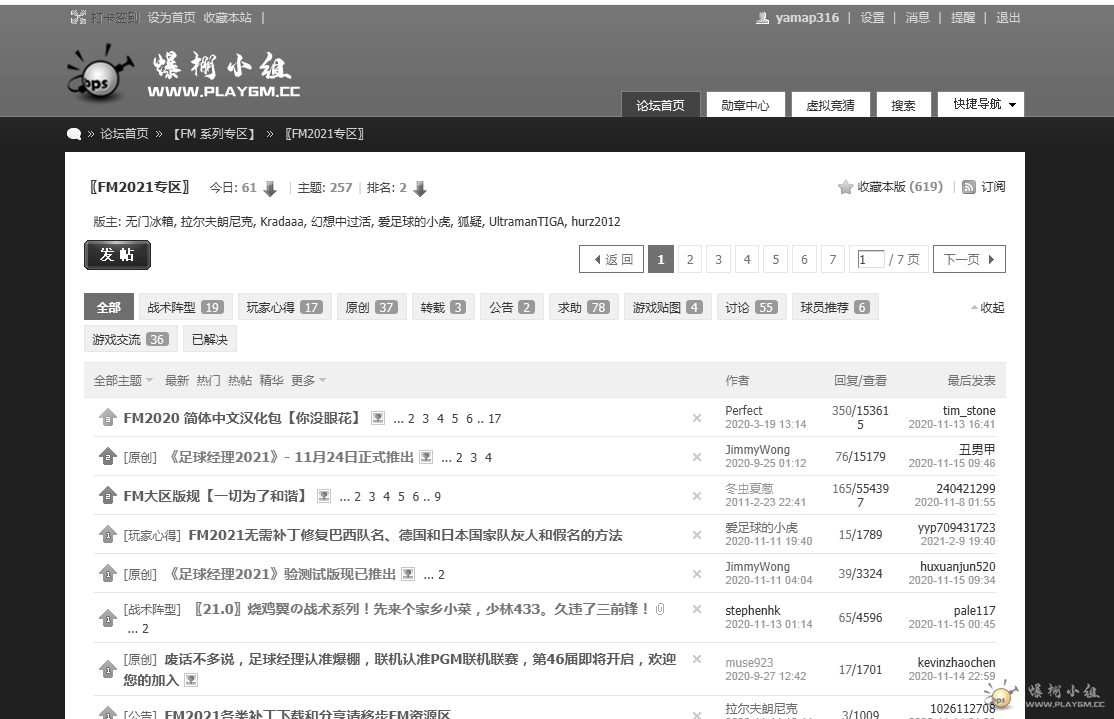Click author stephenhk
The width and height of the screenshot is (1114, 719).
[752, 610]
